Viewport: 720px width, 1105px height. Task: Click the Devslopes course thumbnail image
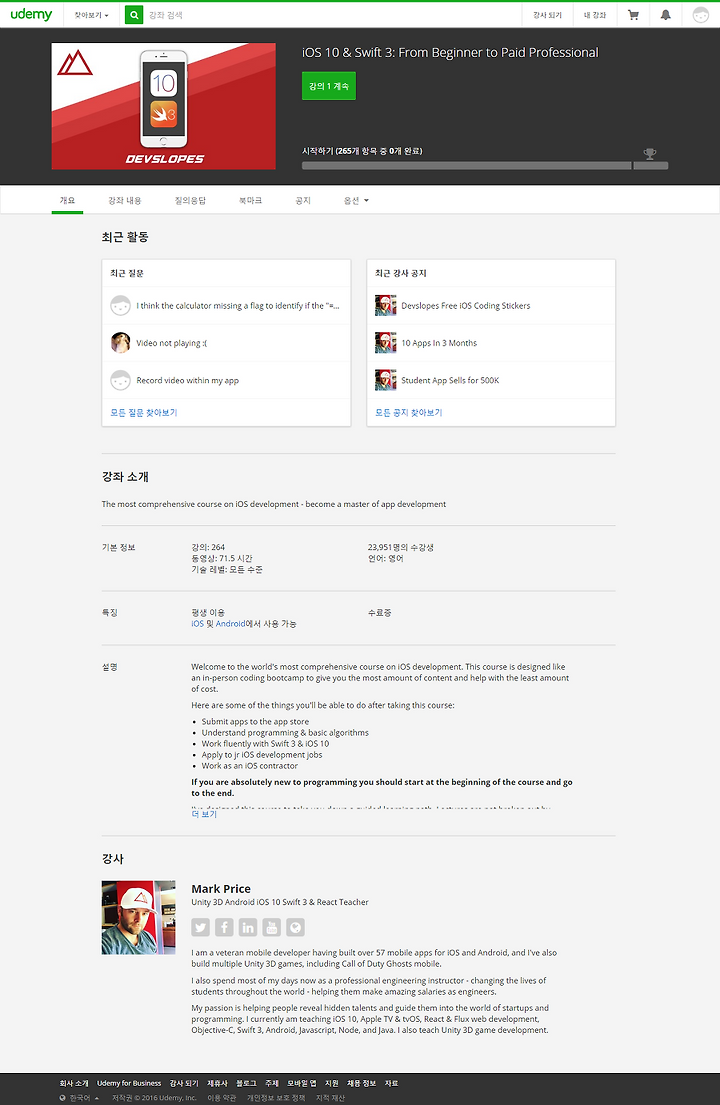click(x=163, y=106)
